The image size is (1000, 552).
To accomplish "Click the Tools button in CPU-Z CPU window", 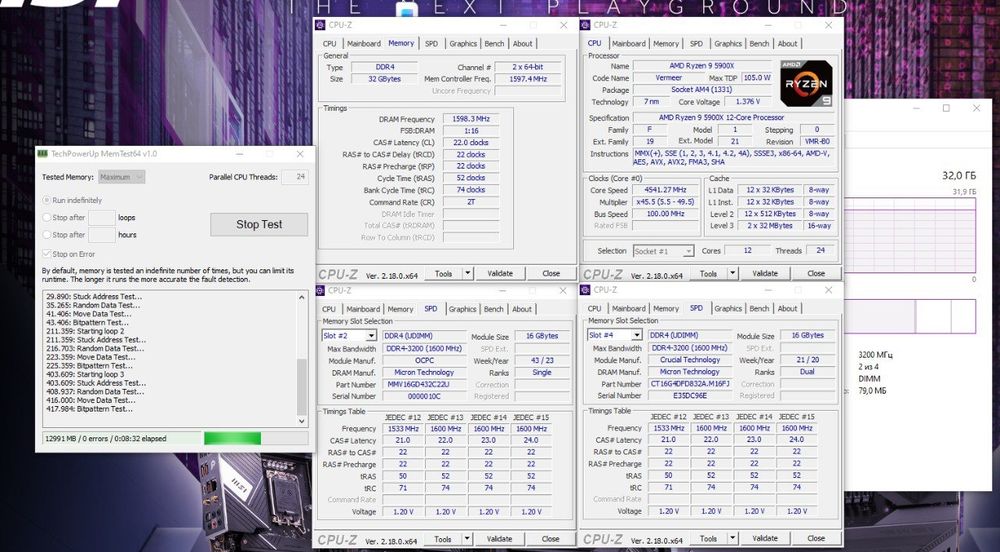I will click(x=708, y=273).
